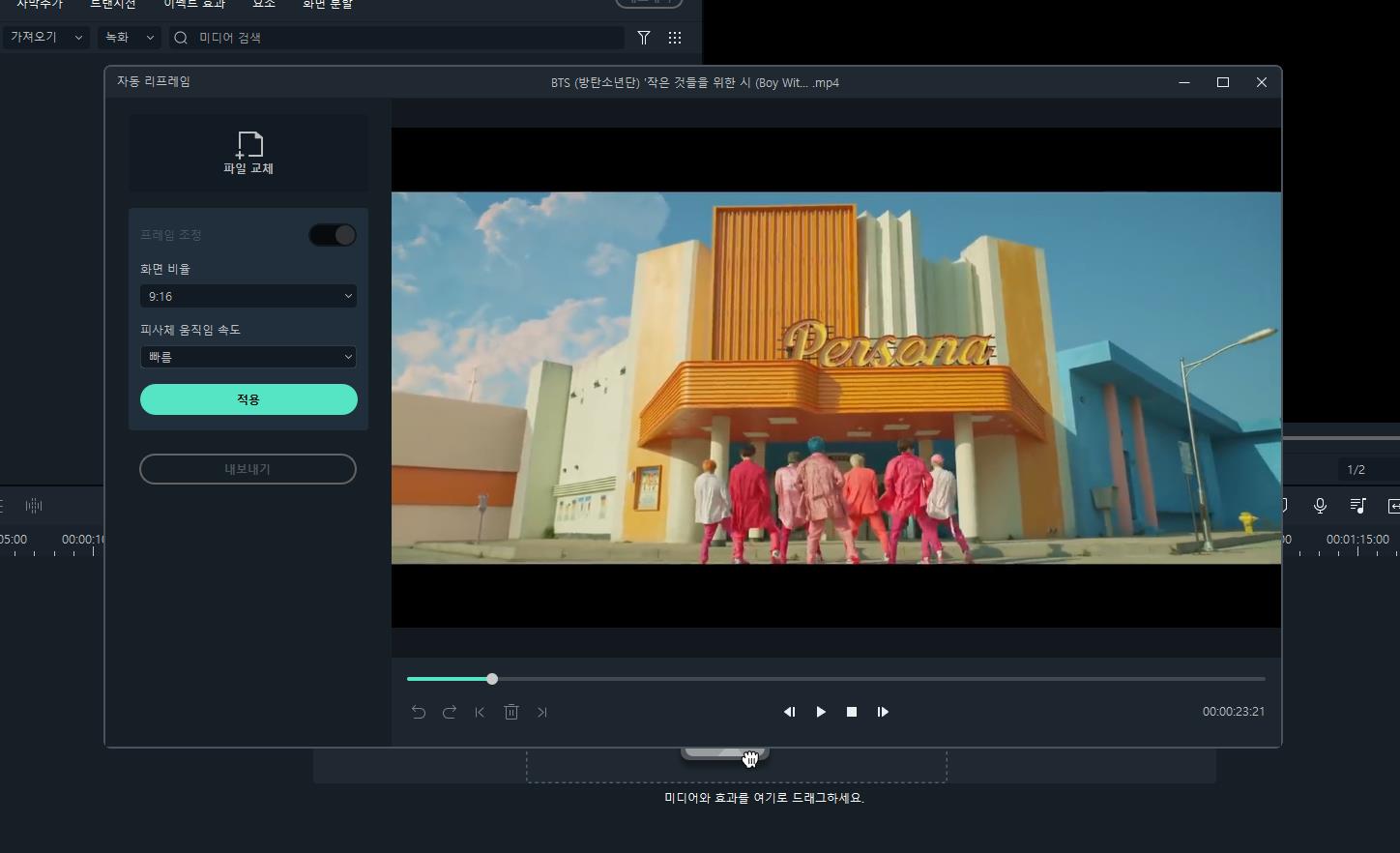Open the 자막추가 tab
The image size is (1400, 853).
pyautogui.click(x=40, y=4)
